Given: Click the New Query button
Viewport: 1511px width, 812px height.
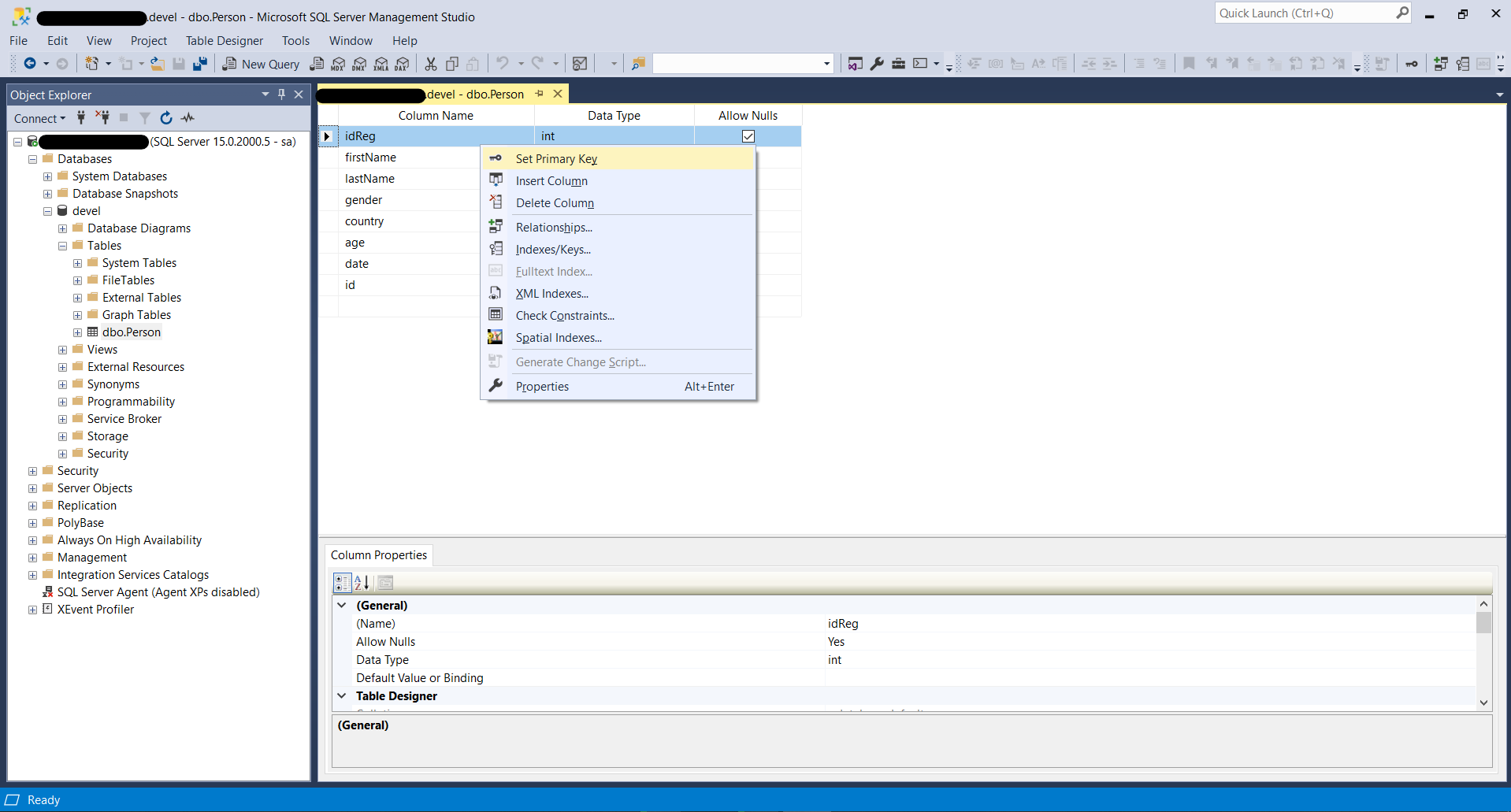Looking at the screenshot, I should (x=261, y=65).
